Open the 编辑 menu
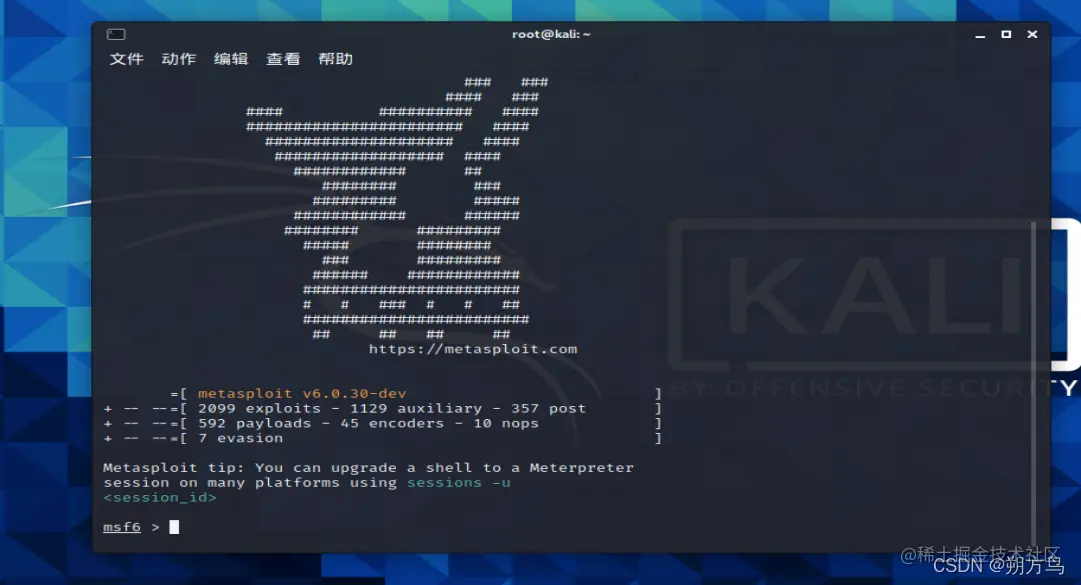This screenshot has width=1081, height=585. (231, 59)
